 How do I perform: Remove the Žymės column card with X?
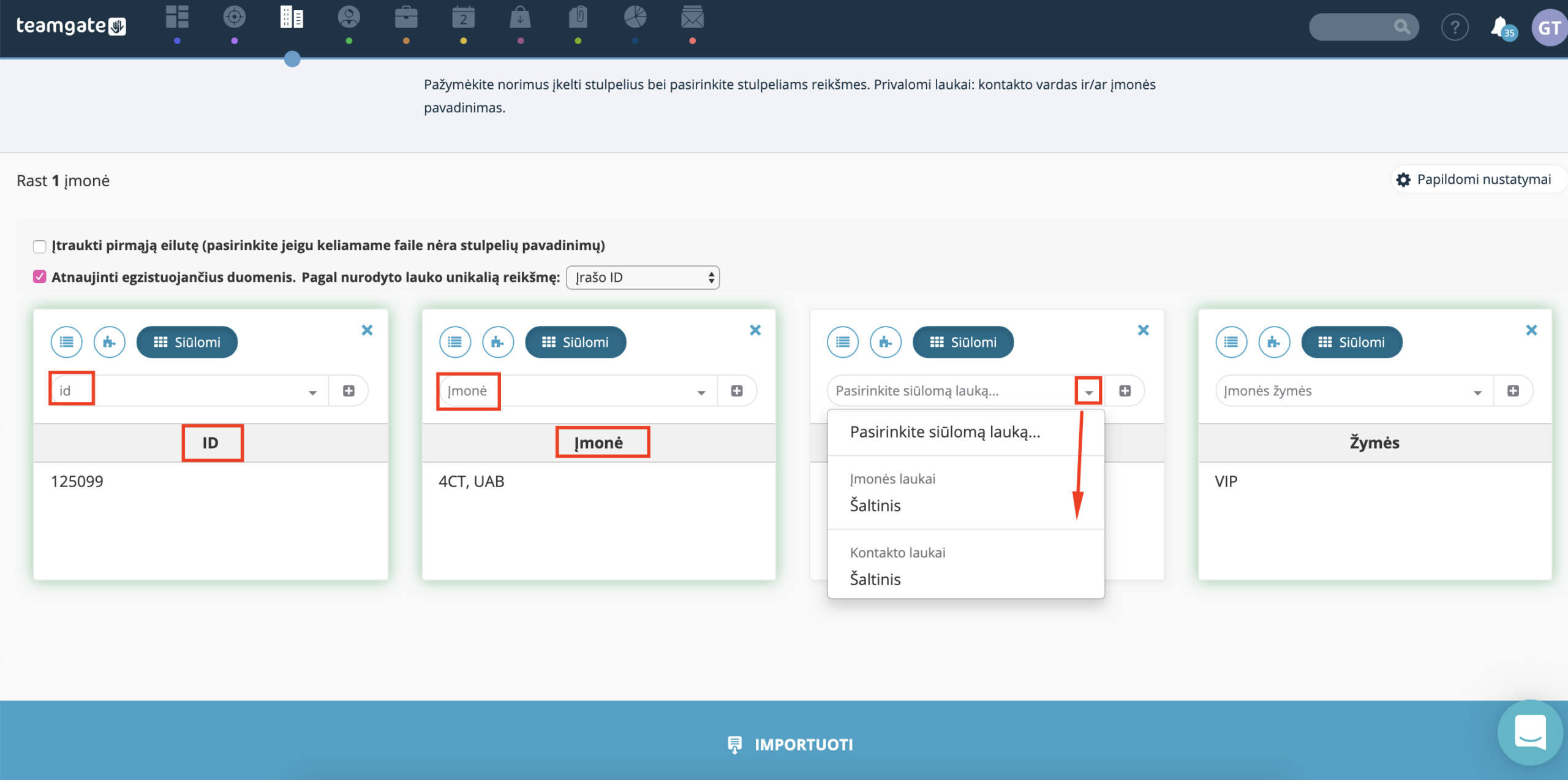point(1531,330)
